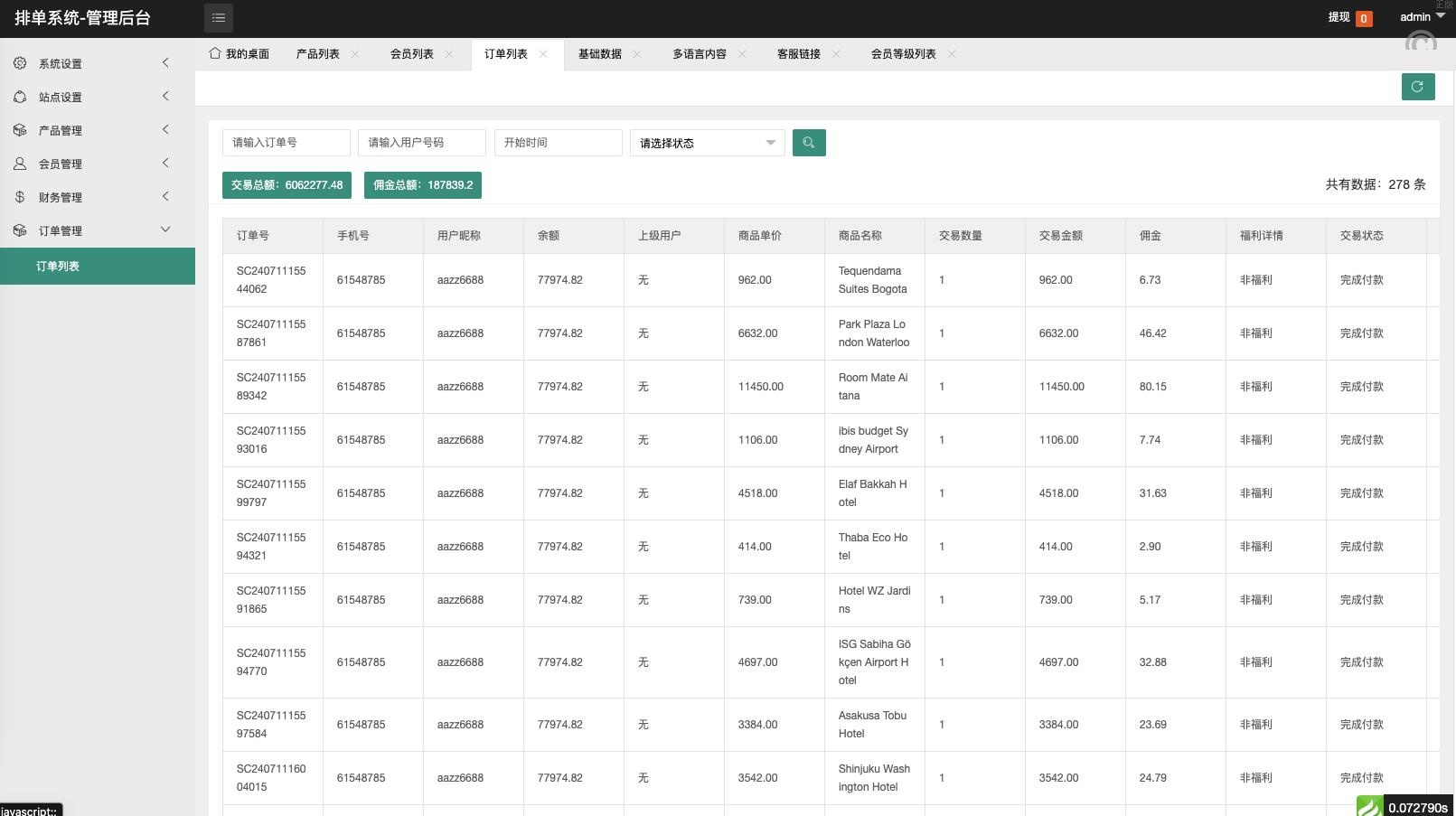
Task: Click the Product Management cube icon (产品管理)
Action: (x=20, y=130)
